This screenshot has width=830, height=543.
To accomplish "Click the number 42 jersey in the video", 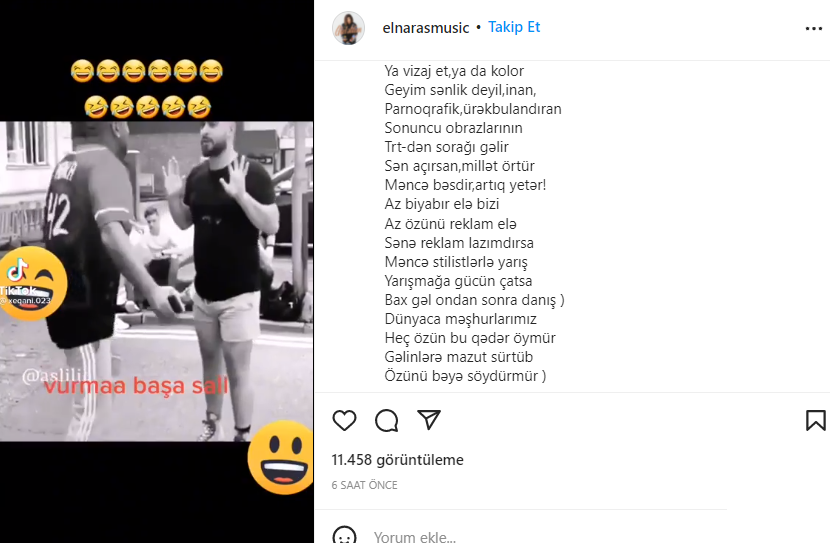I will coord(58,212).
